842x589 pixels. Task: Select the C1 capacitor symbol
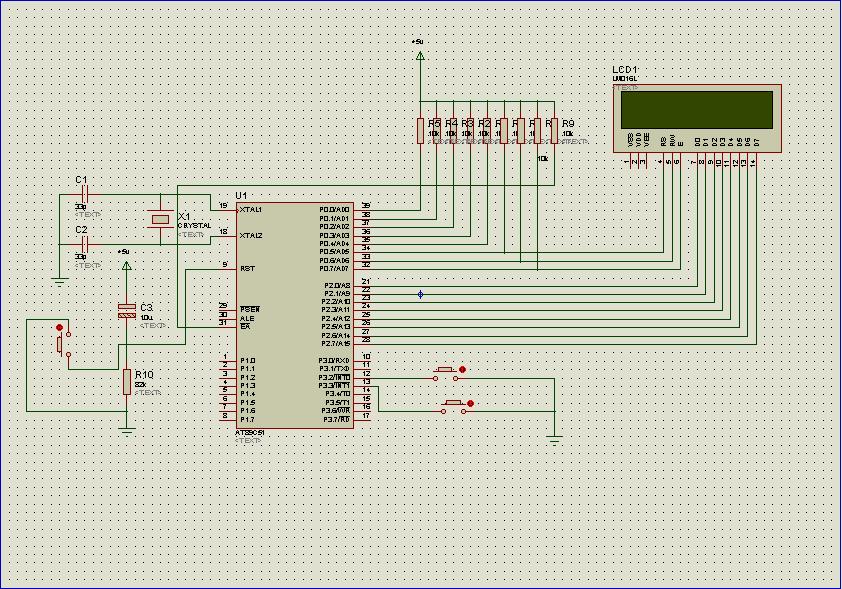(85, 194)
